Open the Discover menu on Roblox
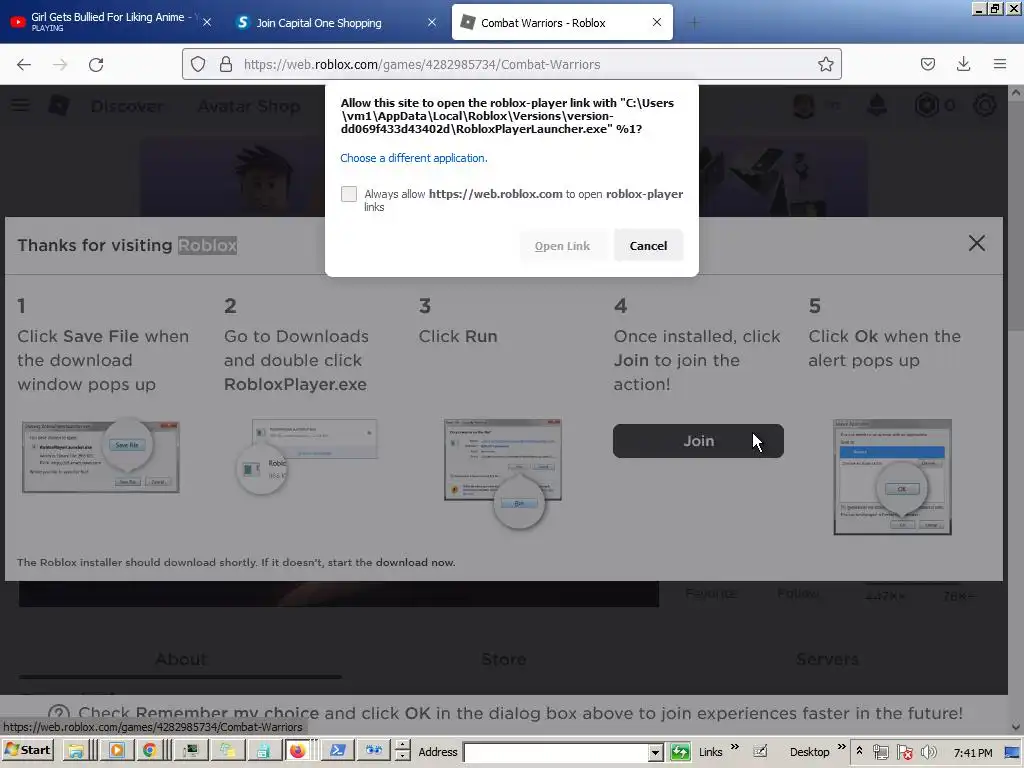Image resolution: width=1024 pixels, height=768 pixels. (127, 106)
